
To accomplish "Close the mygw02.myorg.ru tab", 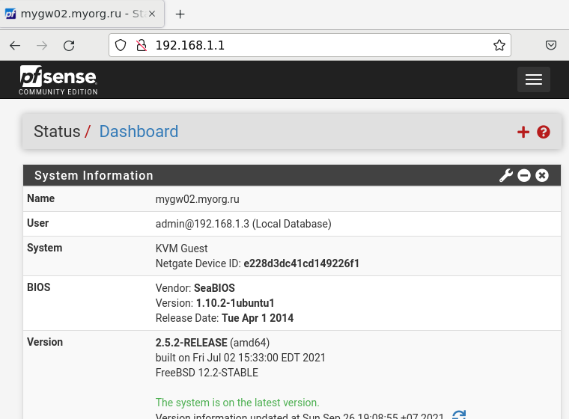I will click(152, 14).
